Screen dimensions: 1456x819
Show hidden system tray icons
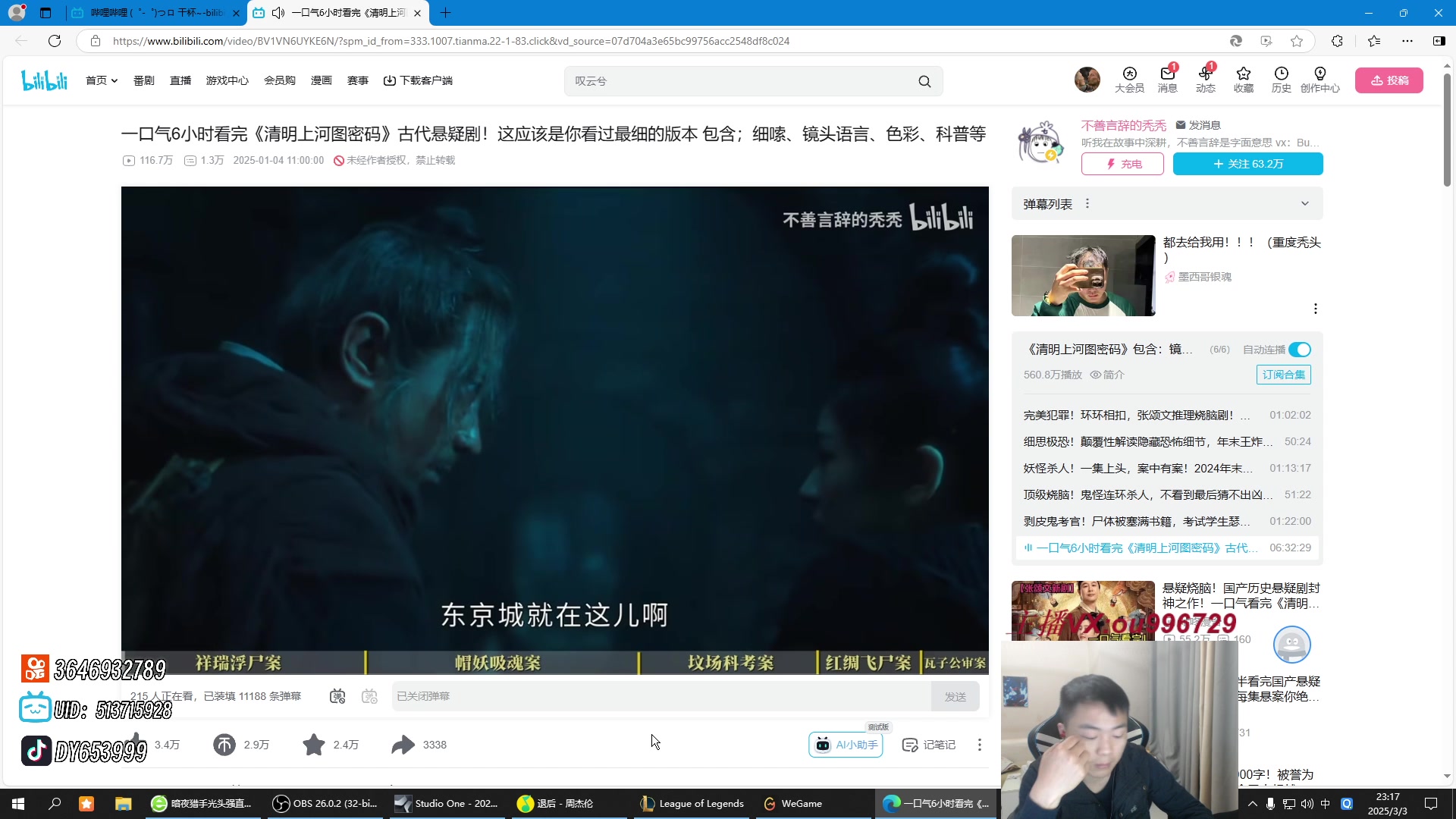tap(1252, 804)
